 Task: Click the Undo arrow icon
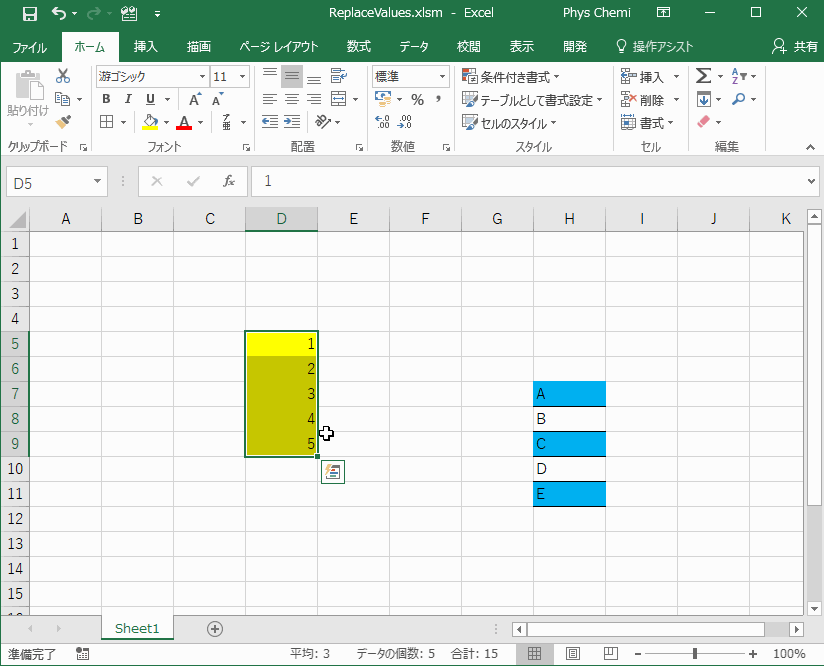click(x=59, y=14)
